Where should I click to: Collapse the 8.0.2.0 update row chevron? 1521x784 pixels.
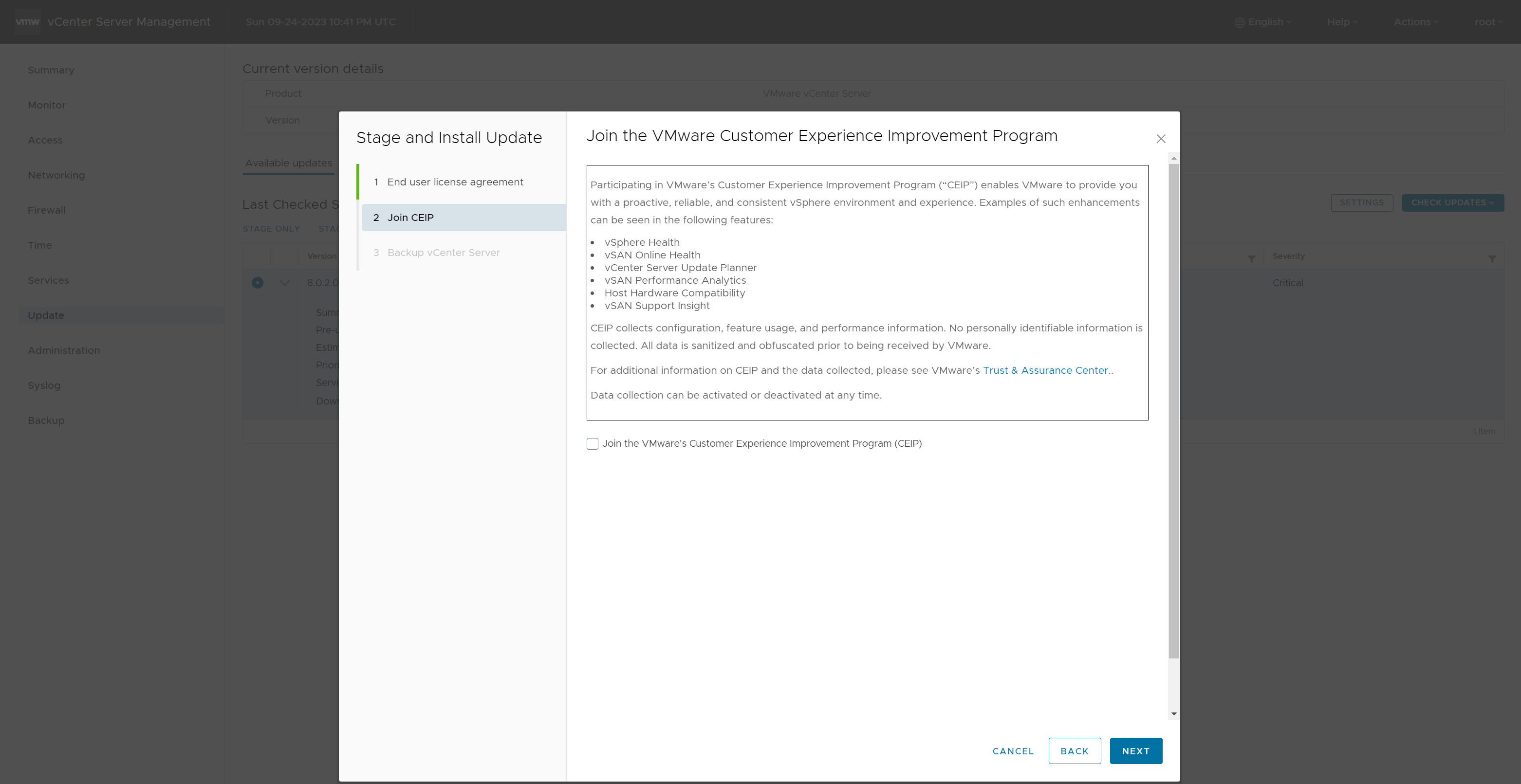(x=285, y=283)
